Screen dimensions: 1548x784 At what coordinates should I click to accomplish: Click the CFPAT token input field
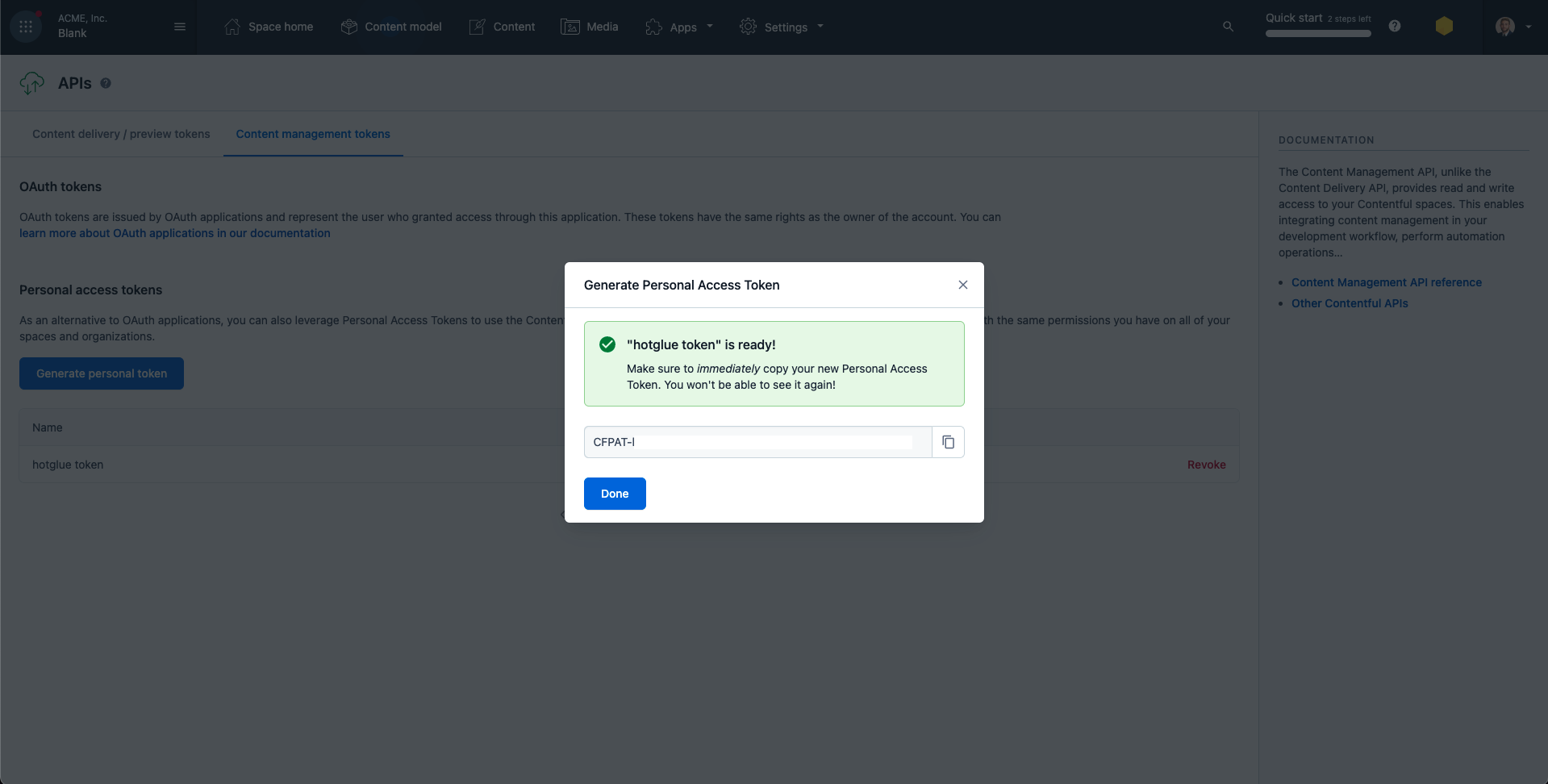click(758, 442)
